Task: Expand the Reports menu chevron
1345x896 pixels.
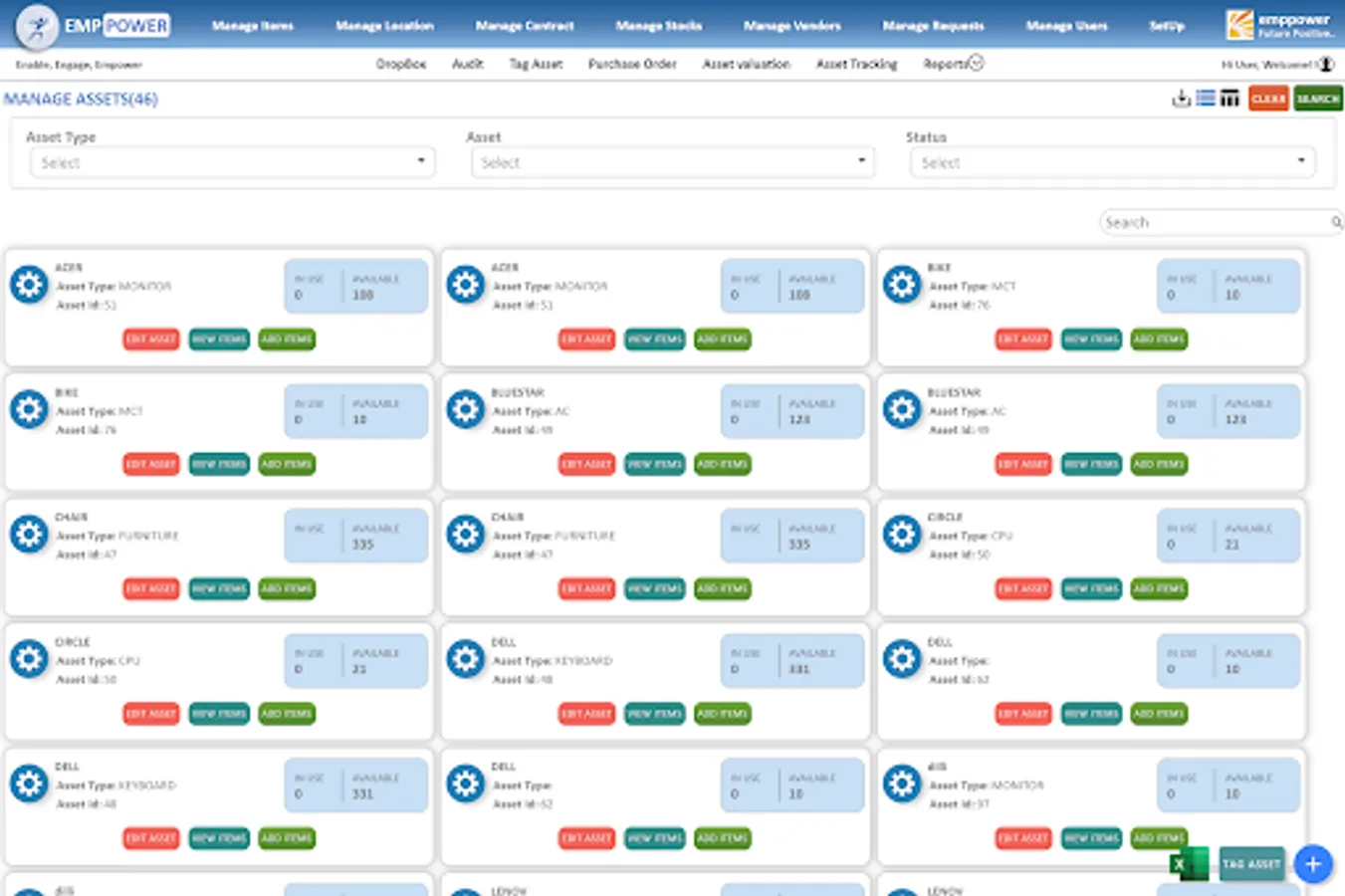Action: coord(976,63)
